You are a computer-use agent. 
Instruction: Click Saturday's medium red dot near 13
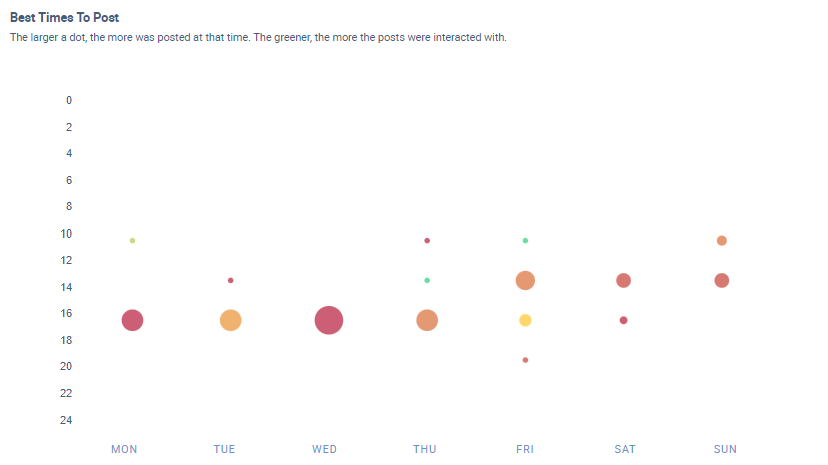[623, 280]
